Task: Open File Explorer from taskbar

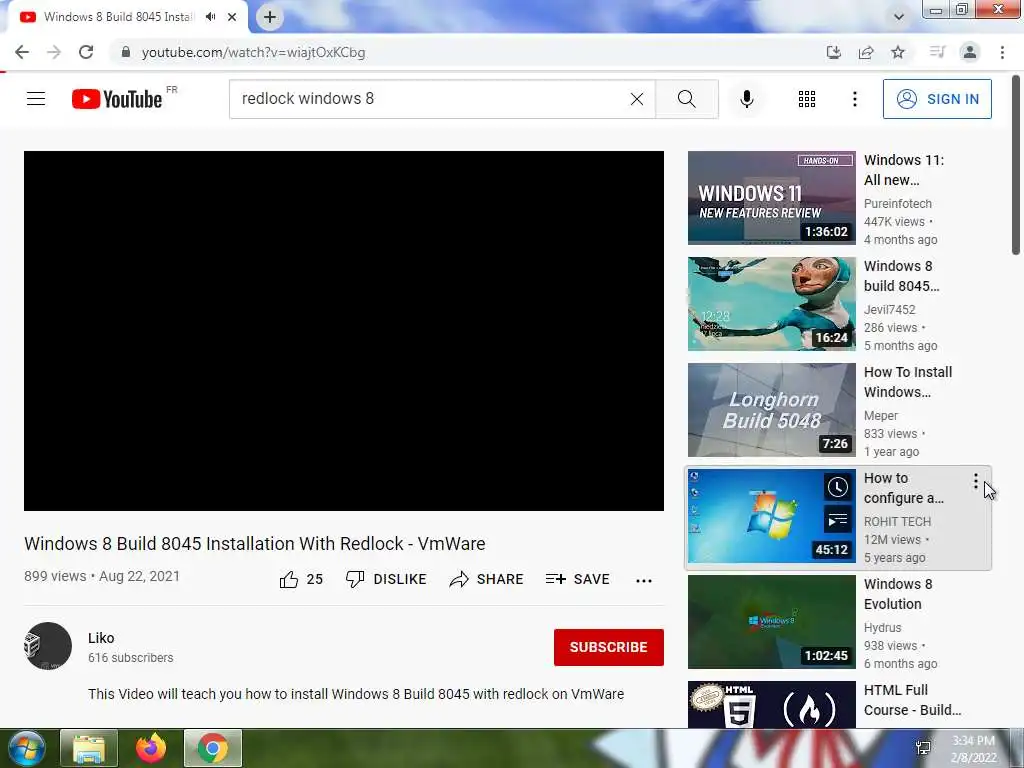Action: 89,748
